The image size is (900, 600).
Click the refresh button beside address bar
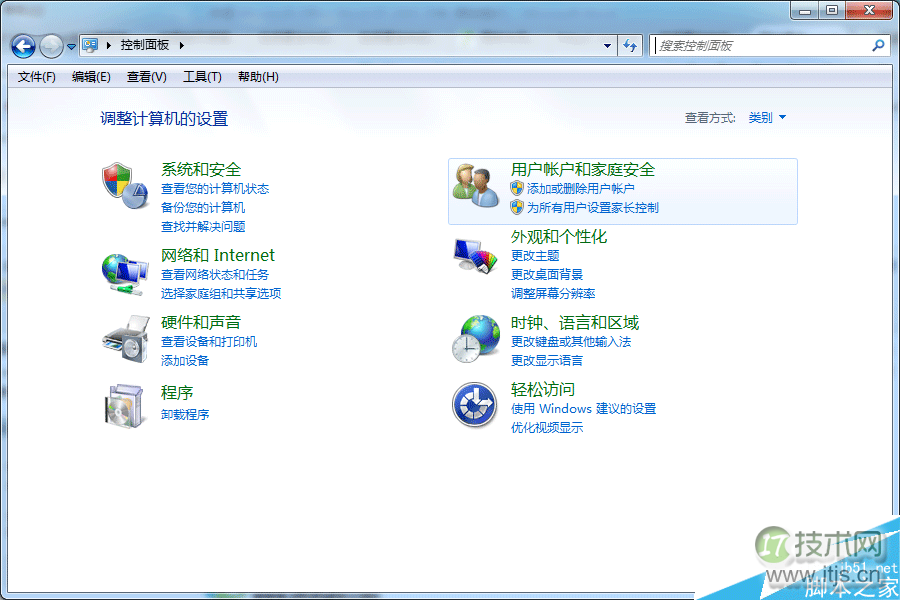coord(630,46)
